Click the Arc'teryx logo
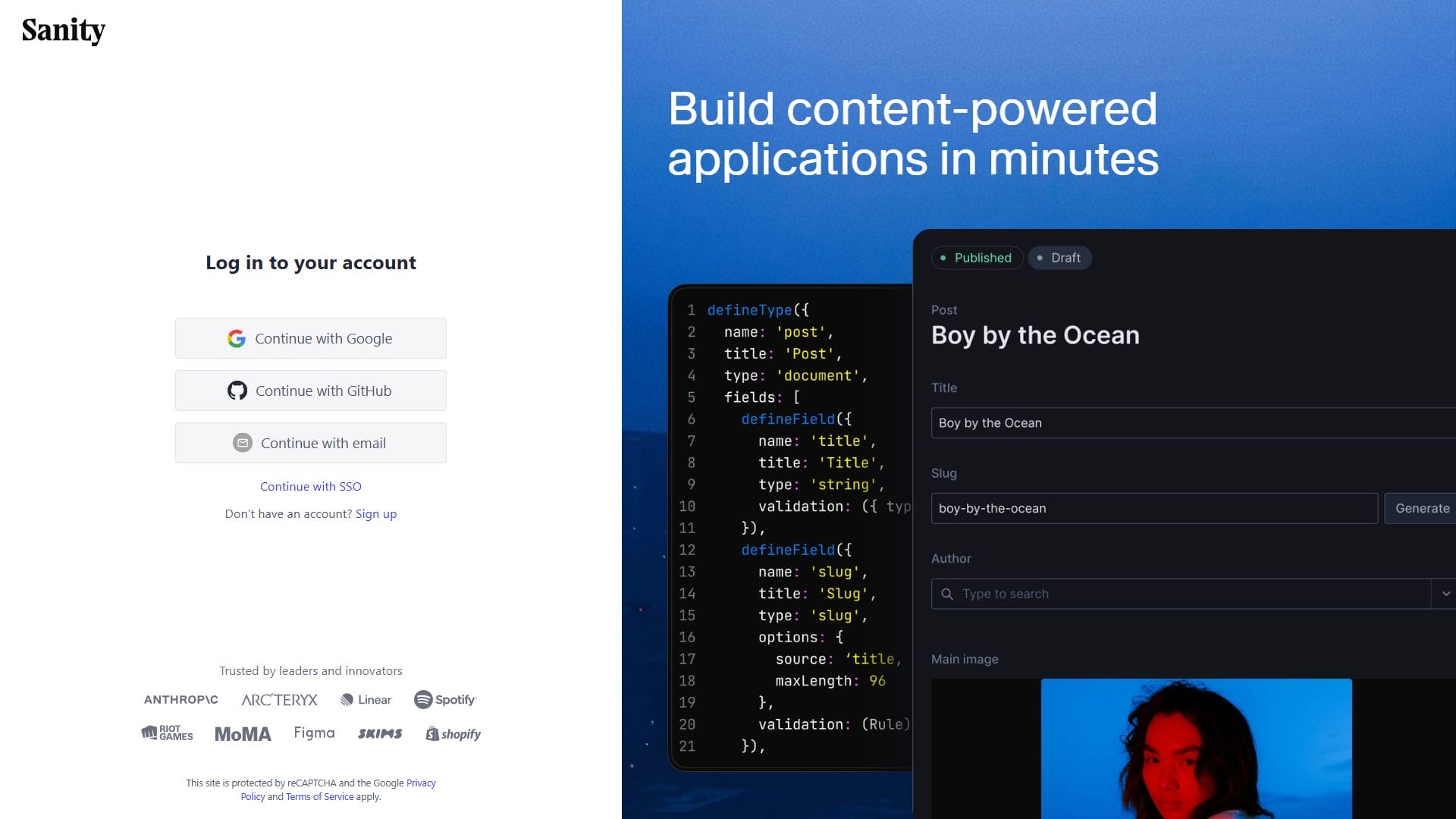This screenshot has width=1456, height=819. (x=279, y=699)
